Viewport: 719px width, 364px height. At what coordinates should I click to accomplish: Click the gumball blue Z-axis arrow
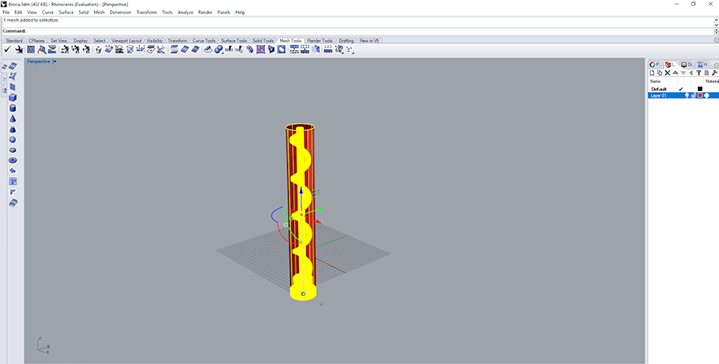[301, 191]
